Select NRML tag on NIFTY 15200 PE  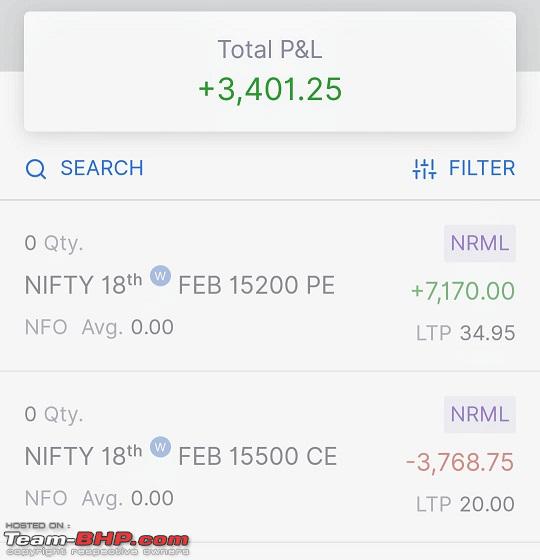(x=480, y=243)
